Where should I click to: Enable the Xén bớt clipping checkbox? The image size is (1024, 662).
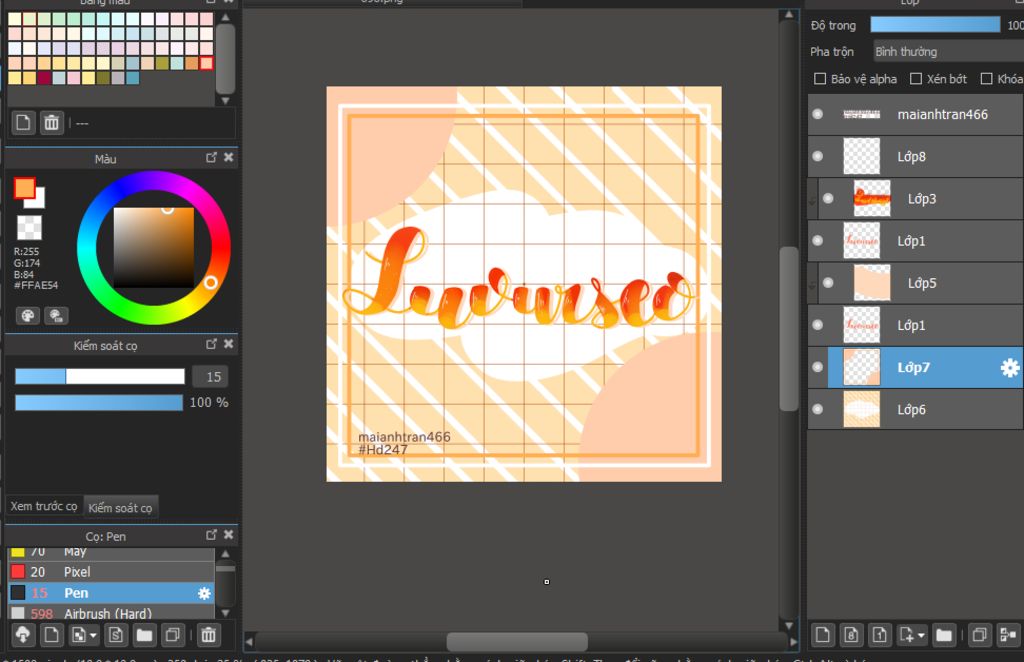pyautogui.click(x=916, y=79)
